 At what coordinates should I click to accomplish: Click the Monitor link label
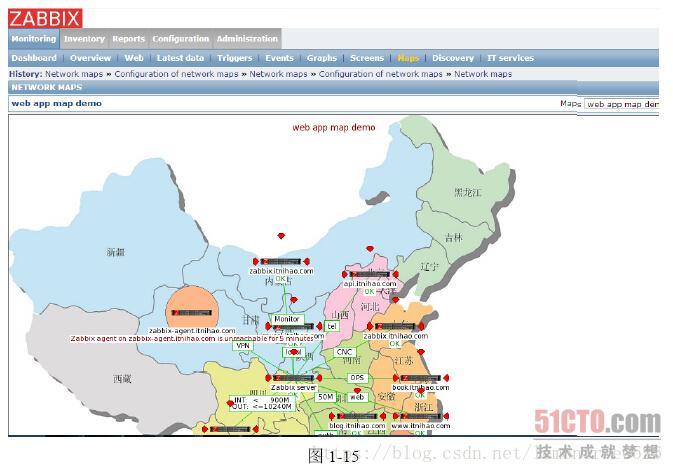click(287, 319)
